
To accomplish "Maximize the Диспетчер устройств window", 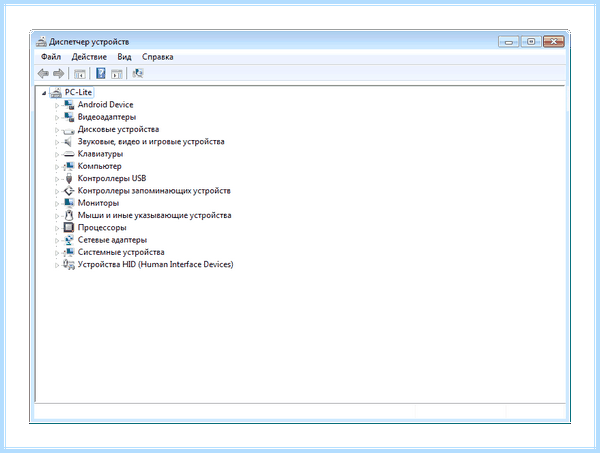I will (x=531, y=41).
